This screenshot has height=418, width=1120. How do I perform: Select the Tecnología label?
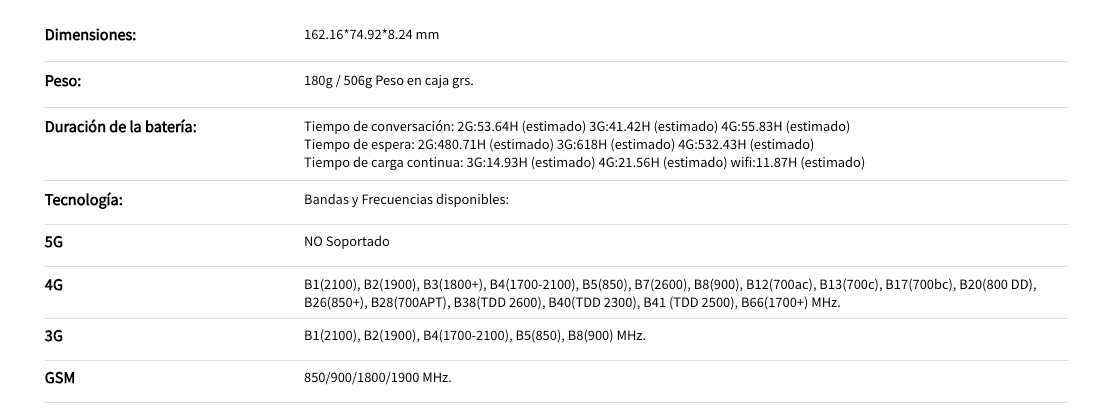pos(84,200)
